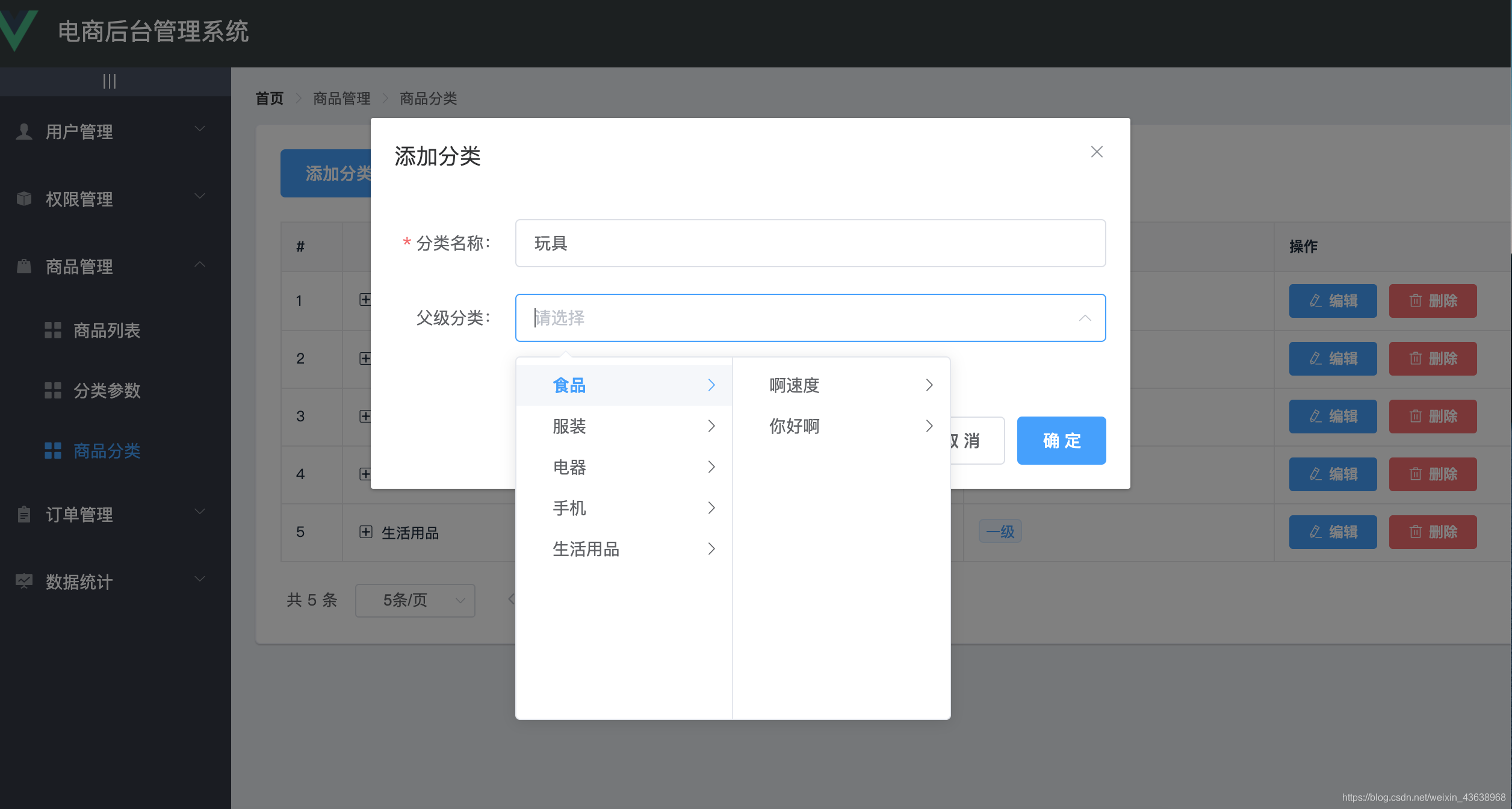Expand 啊速度 arrow icon
Viewport: 1512px width, 809px height.
929,385
